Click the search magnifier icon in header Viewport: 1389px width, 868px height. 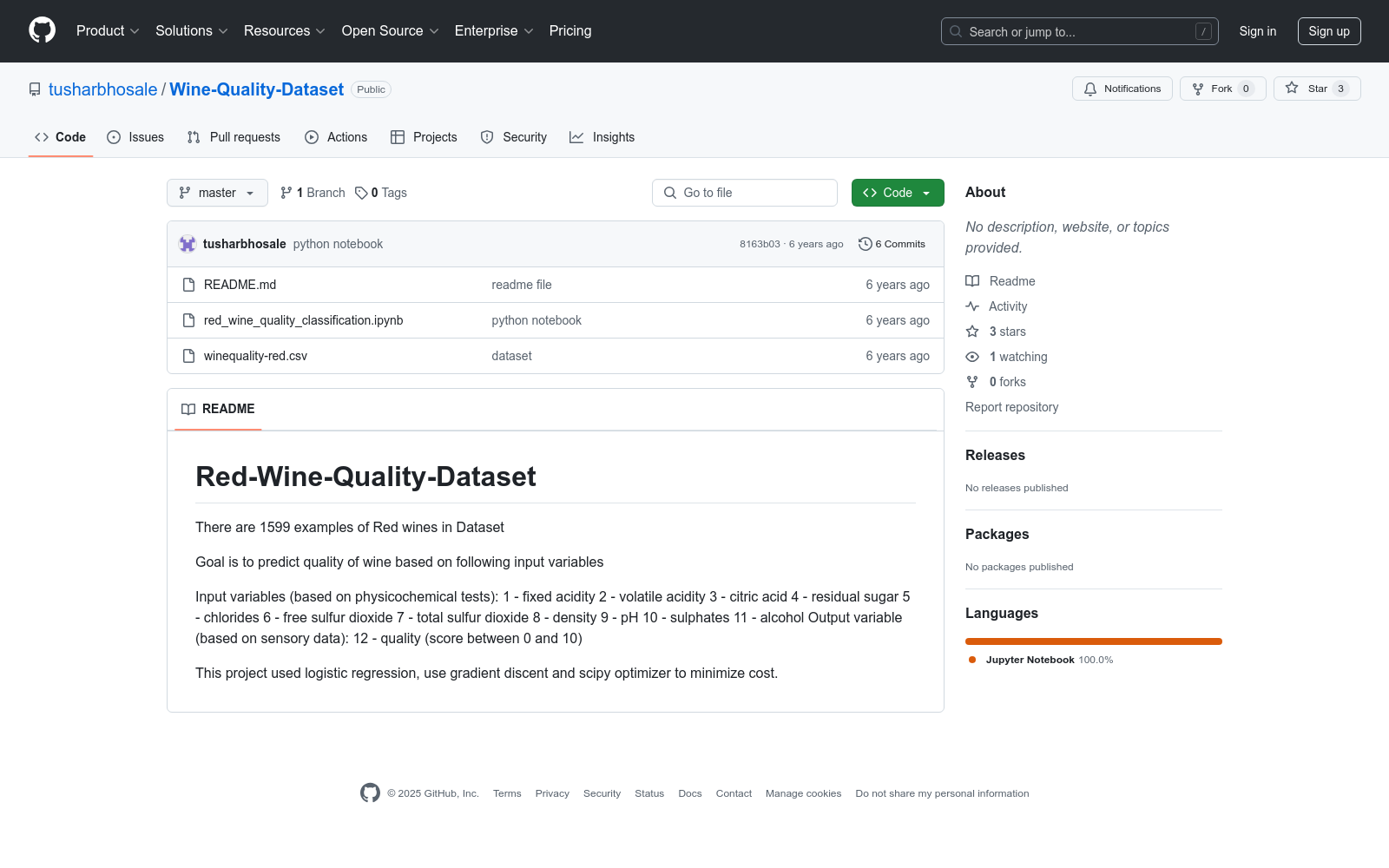click(x=956, y=31)
